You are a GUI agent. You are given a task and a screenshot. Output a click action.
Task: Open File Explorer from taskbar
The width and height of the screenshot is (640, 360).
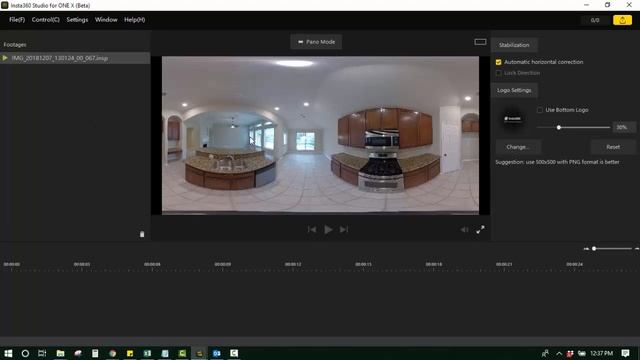(60, 353)
